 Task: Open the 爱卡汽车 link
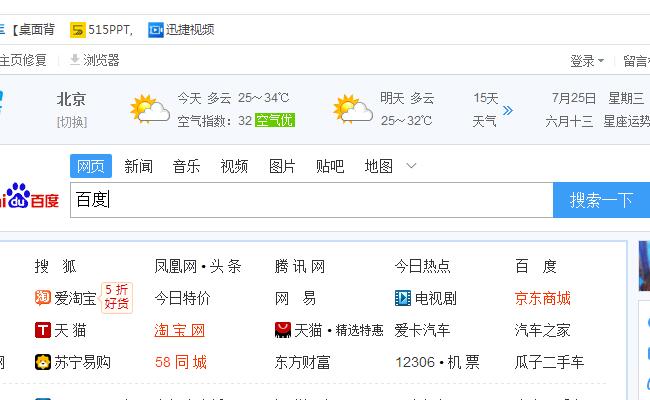click(422, 330)
